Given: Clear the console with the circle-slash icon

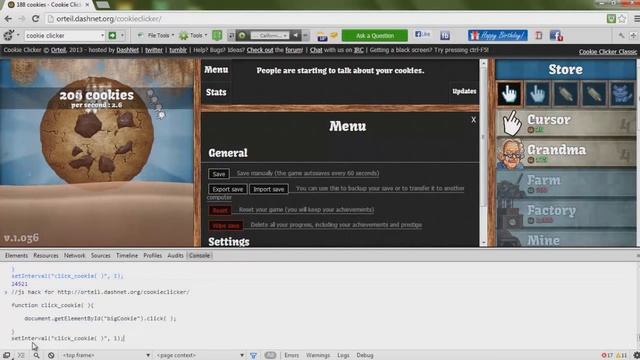Looking at the screenshot, I should tap(51, 356).
